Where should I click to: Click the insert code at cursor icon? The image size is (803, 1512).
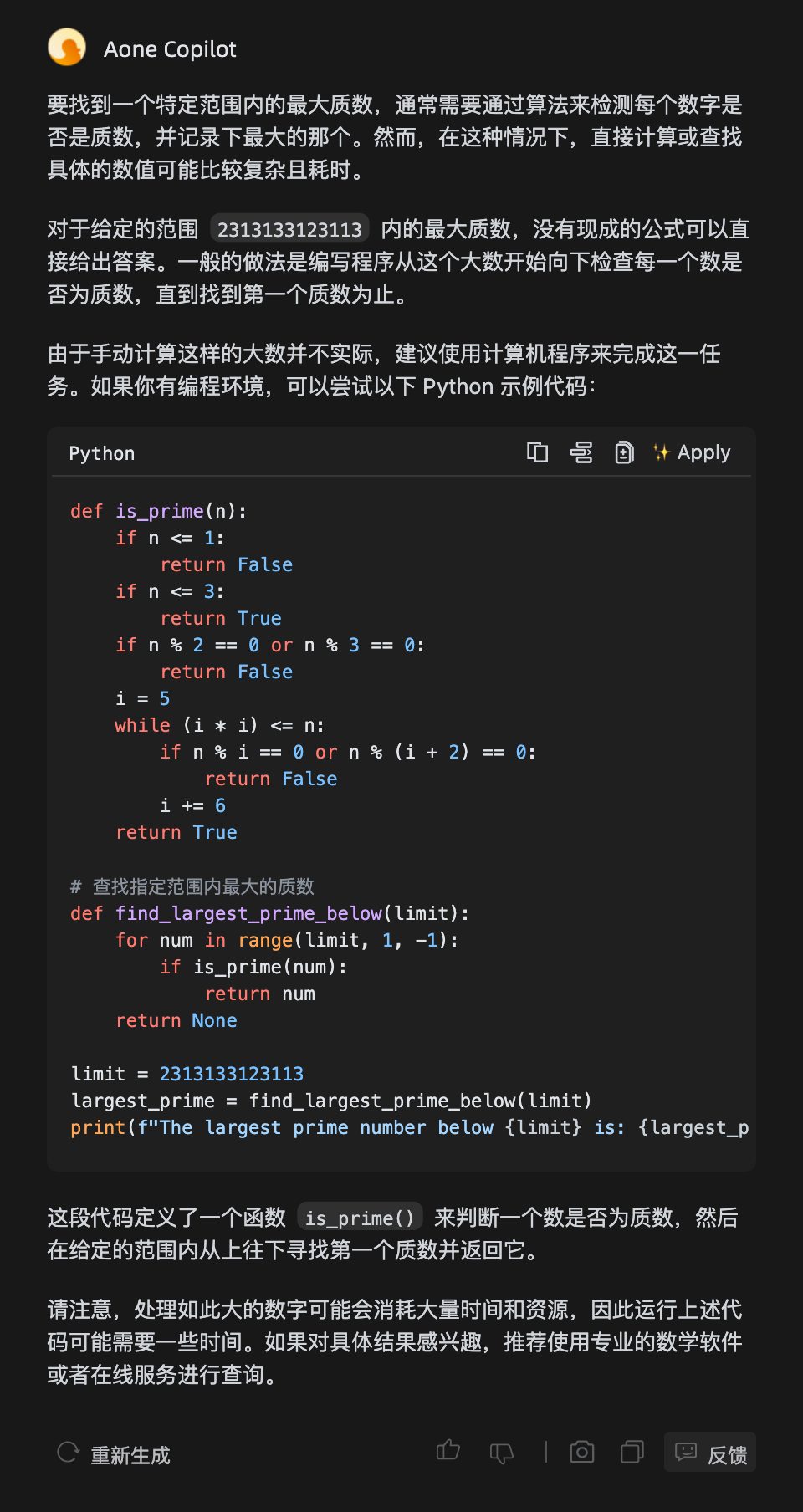point(581,452)
